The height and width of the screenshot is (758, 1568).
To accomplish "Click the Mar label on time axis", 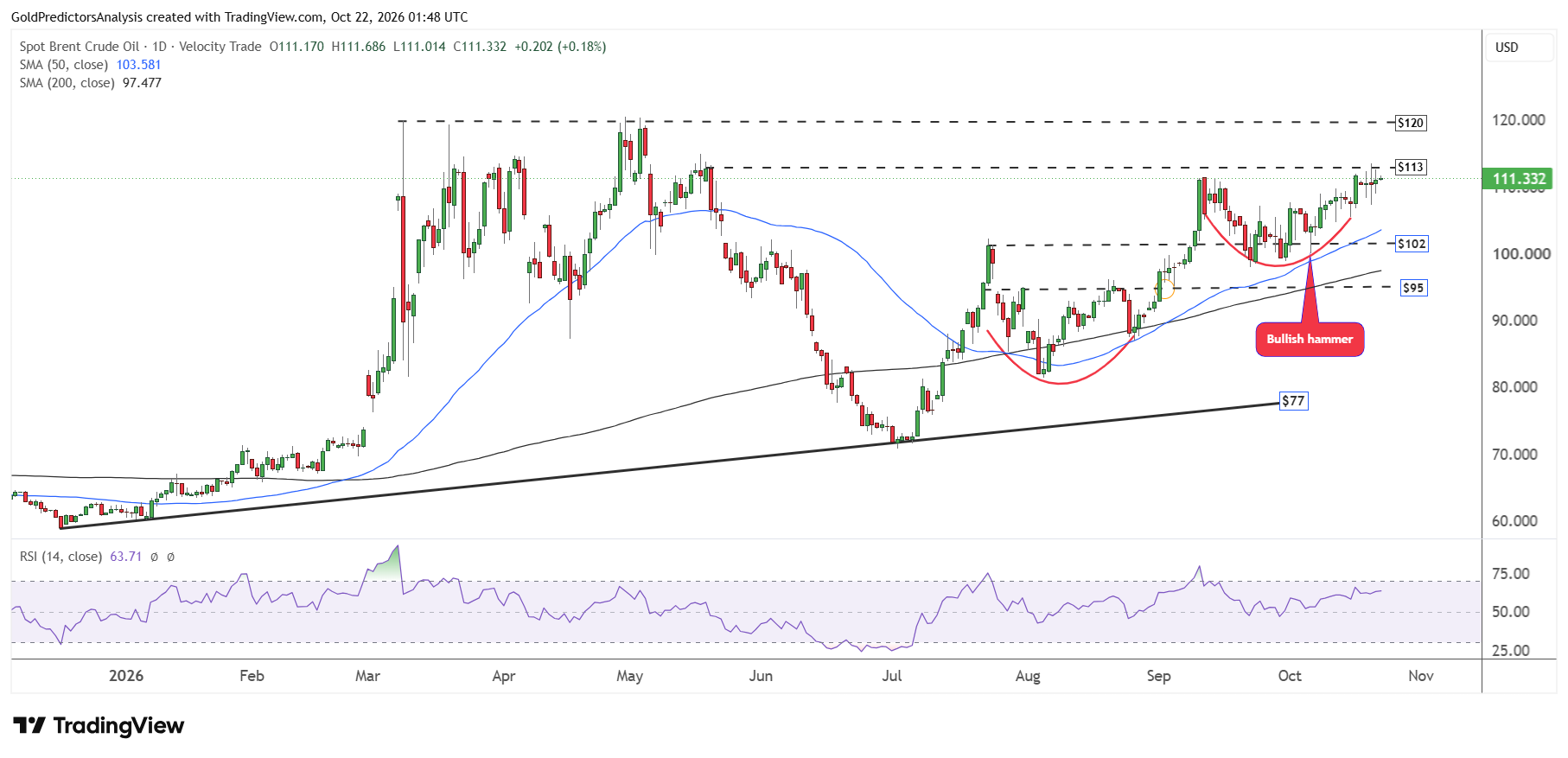I will click(x=367, y=676).
